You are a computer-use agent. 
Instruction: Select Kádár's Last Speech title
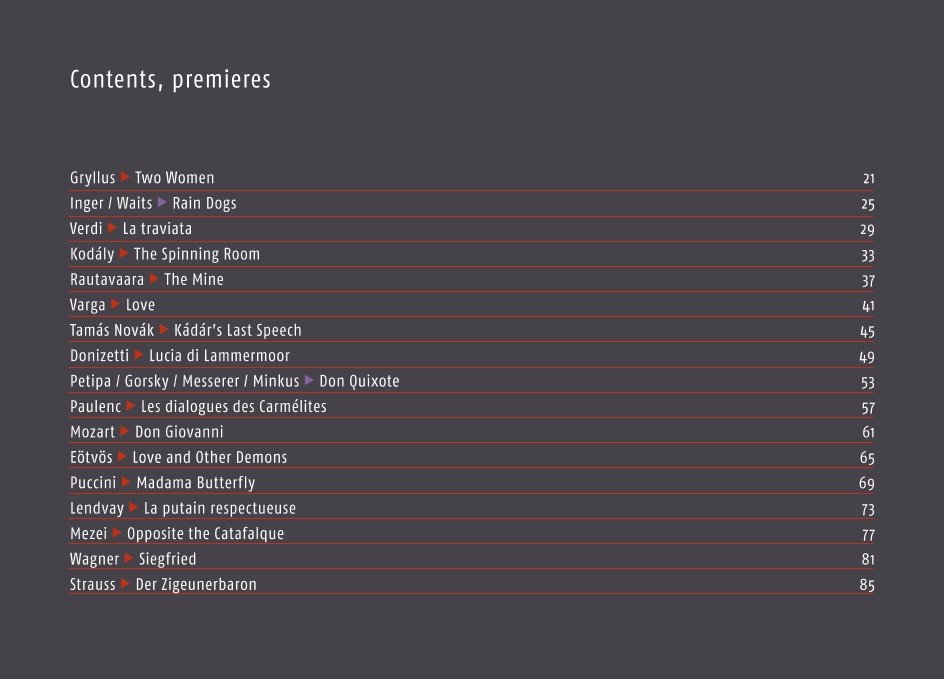238,330
